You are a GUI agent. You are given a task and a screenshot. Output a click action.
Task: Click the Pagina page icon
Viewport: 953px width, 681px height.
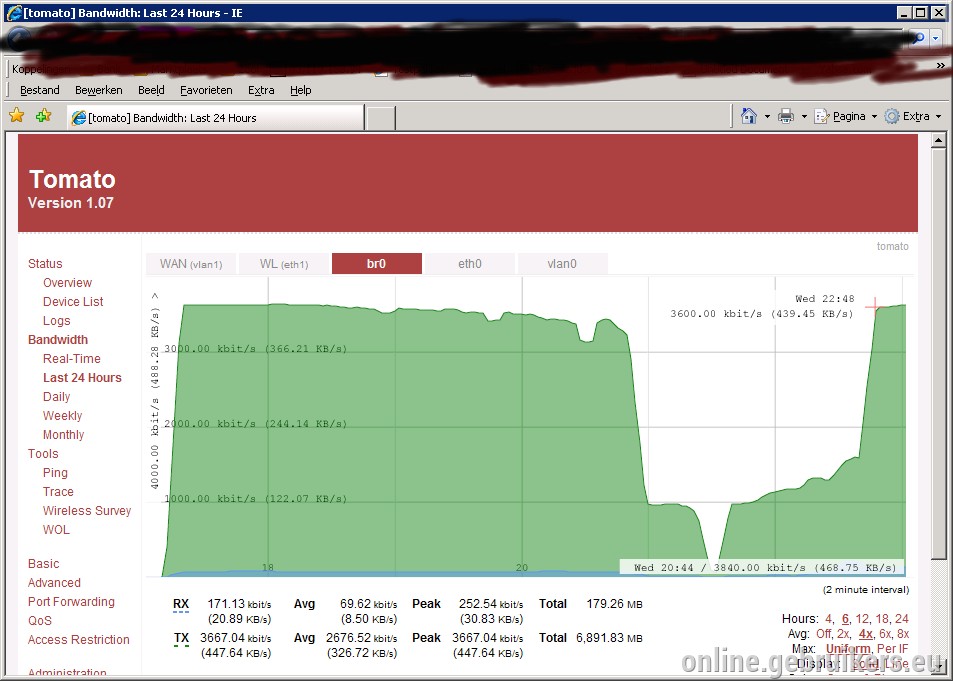(822, 116)
